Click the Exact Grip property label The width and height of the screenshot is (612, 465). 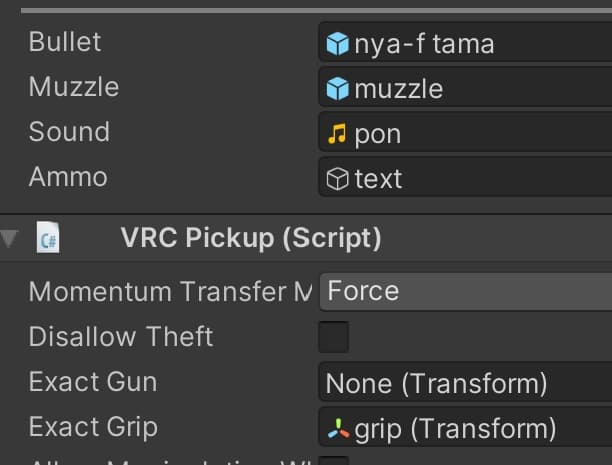tap(93, 427)
